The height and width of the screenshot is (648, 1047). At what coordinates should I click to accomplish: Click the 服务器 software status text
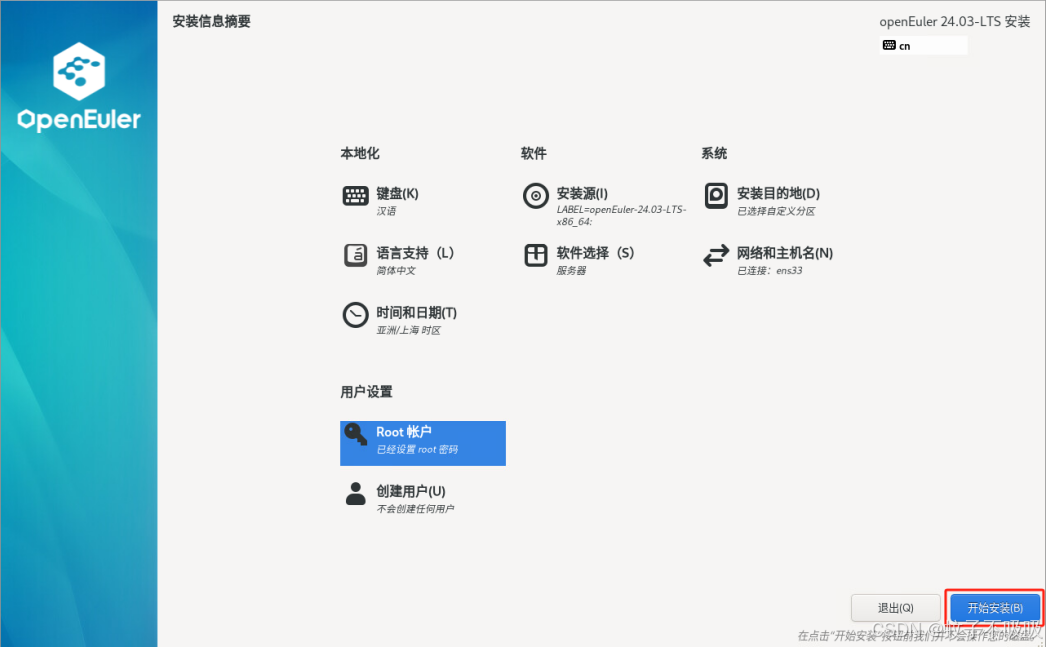tap(571, 271)
